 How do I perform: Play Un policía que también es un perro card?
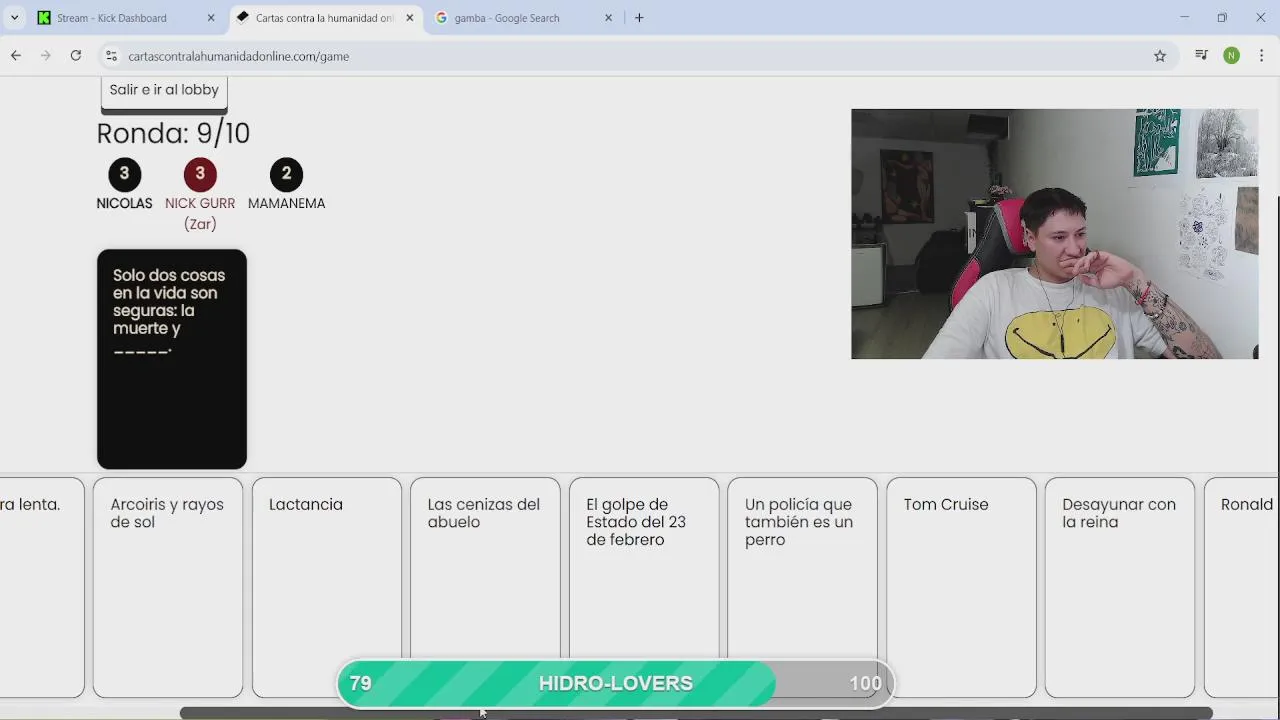pos(803,587)
